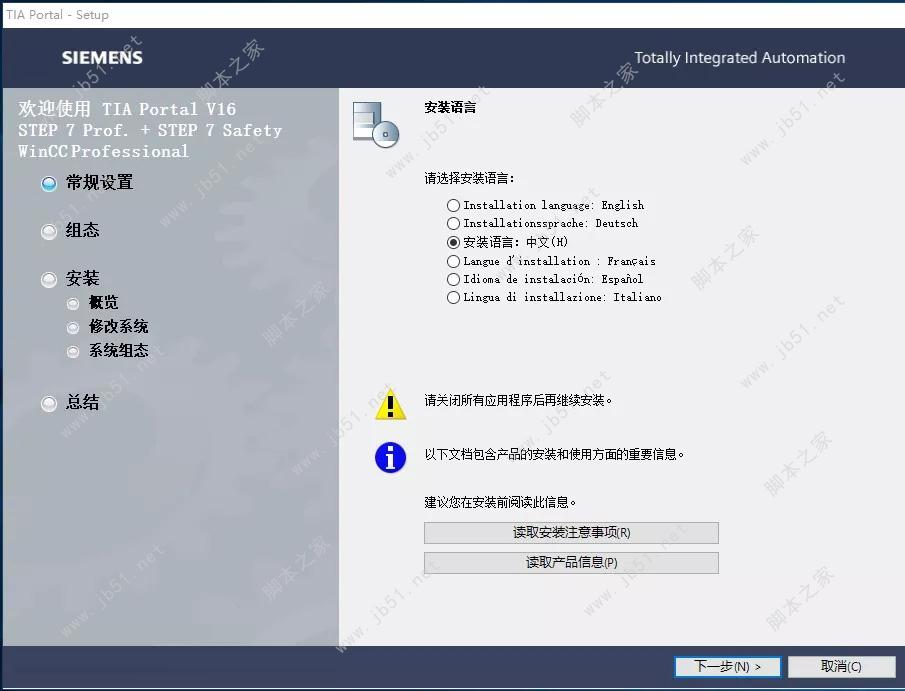Select Español installation language option

pos(453,279)
